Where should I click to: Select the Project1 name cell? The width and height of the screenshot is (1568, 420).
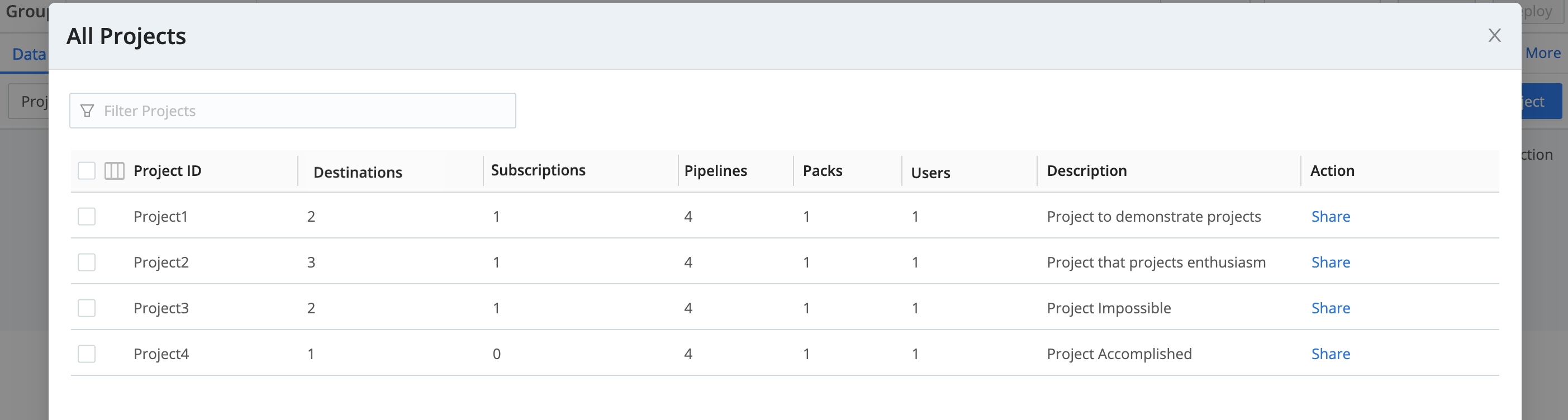(x=161, y=217)
